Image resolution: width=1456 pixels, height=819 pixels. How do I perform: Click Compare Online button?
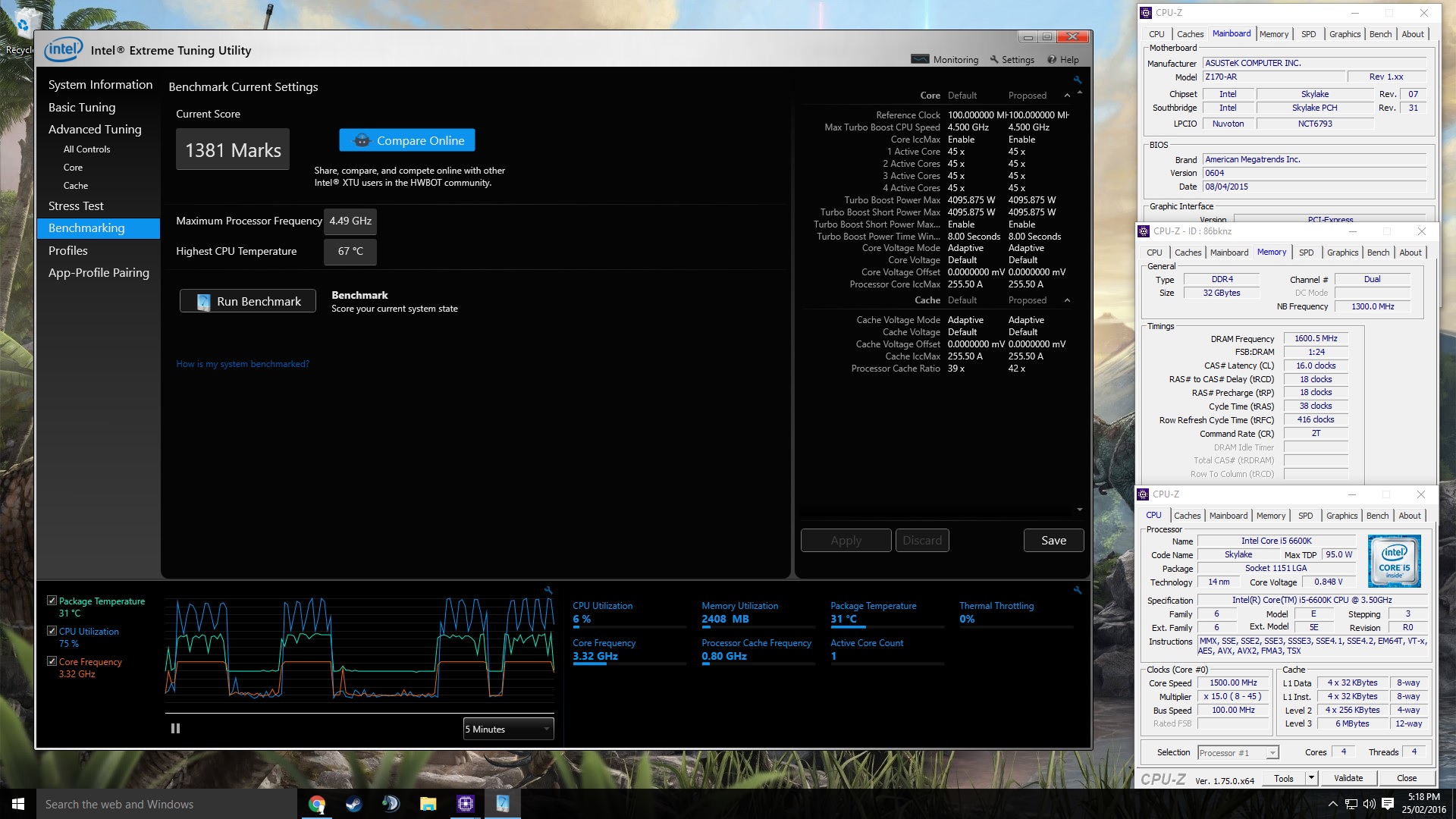(x=407, y=140)
